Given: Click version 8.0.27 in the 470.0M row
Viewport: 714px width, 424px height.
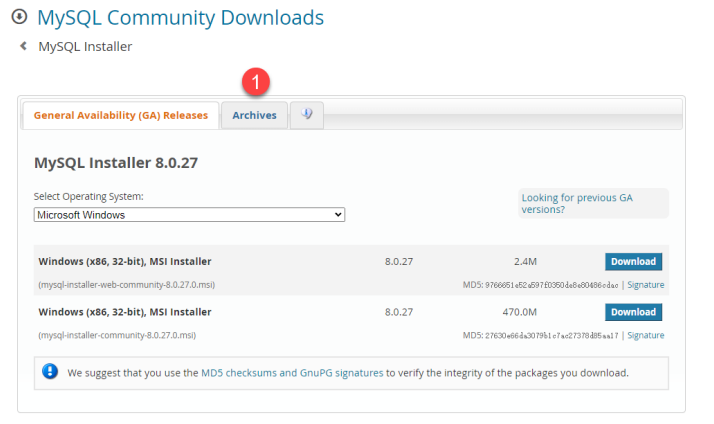Looking at the screenshot, I should tap(399, 312).
